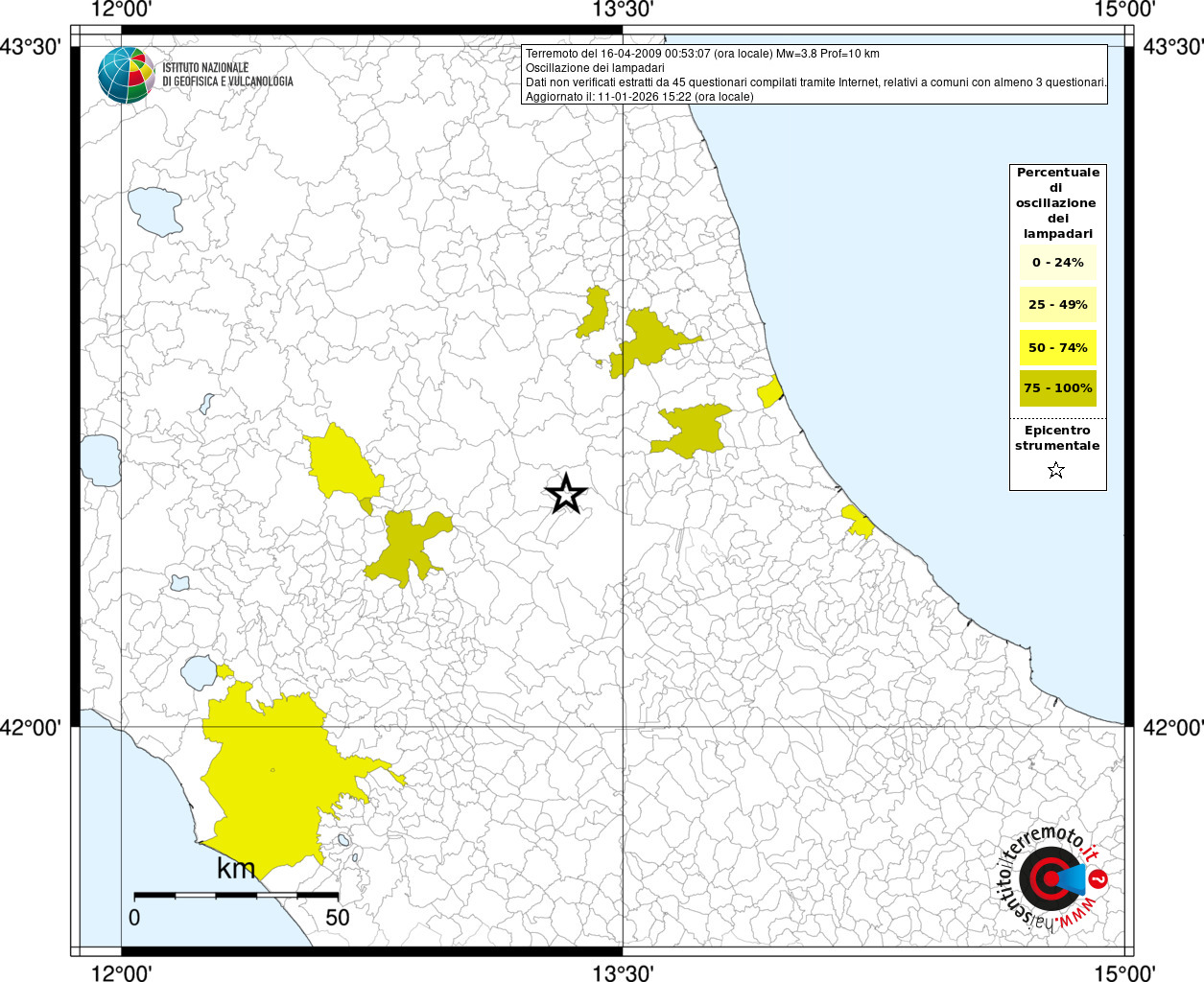Click the lake in the upper-left map area
This screenshot has width=1204, height=982.
point(155,211)
